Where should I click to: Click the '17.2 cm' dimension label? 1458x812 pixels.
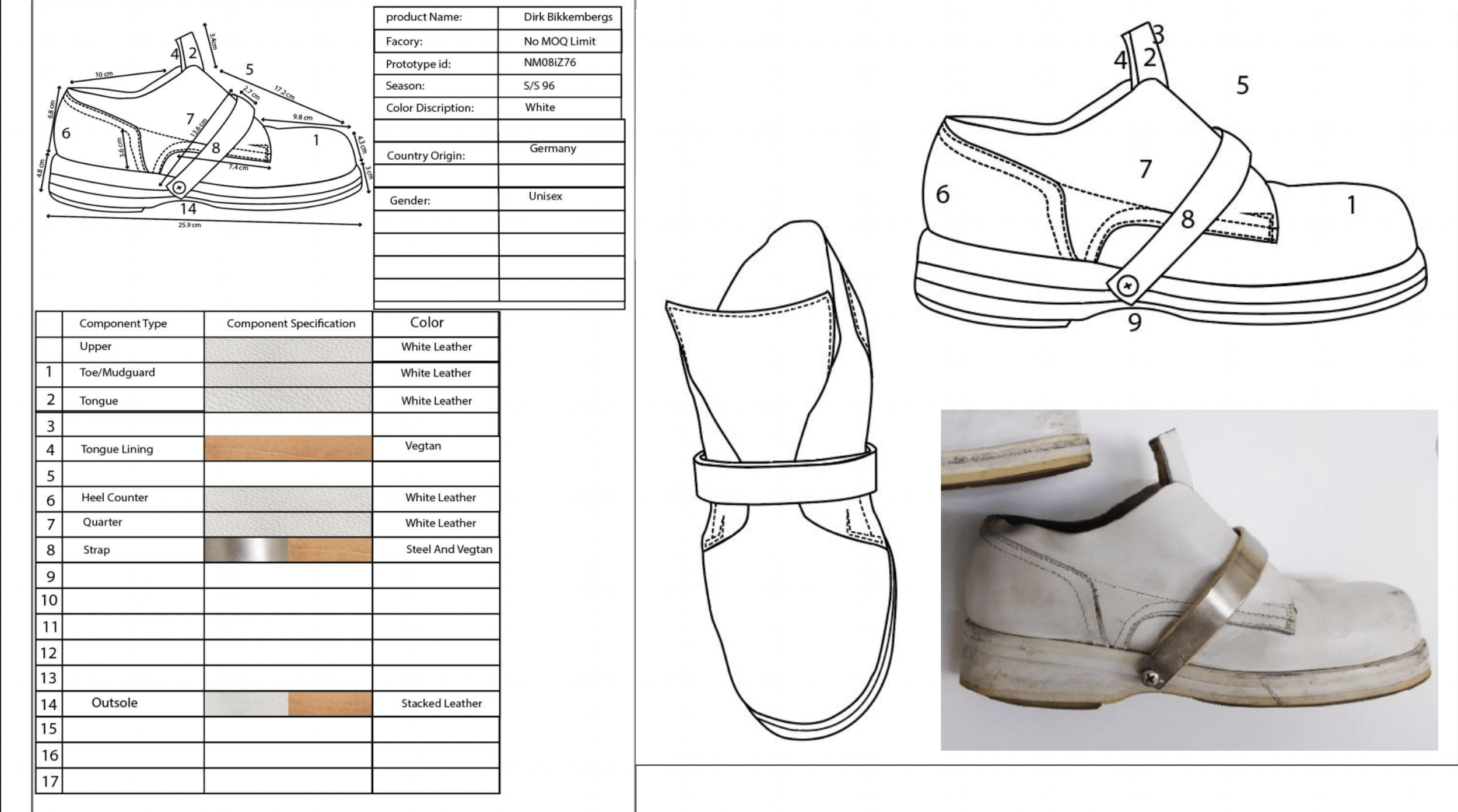point(285,93)
